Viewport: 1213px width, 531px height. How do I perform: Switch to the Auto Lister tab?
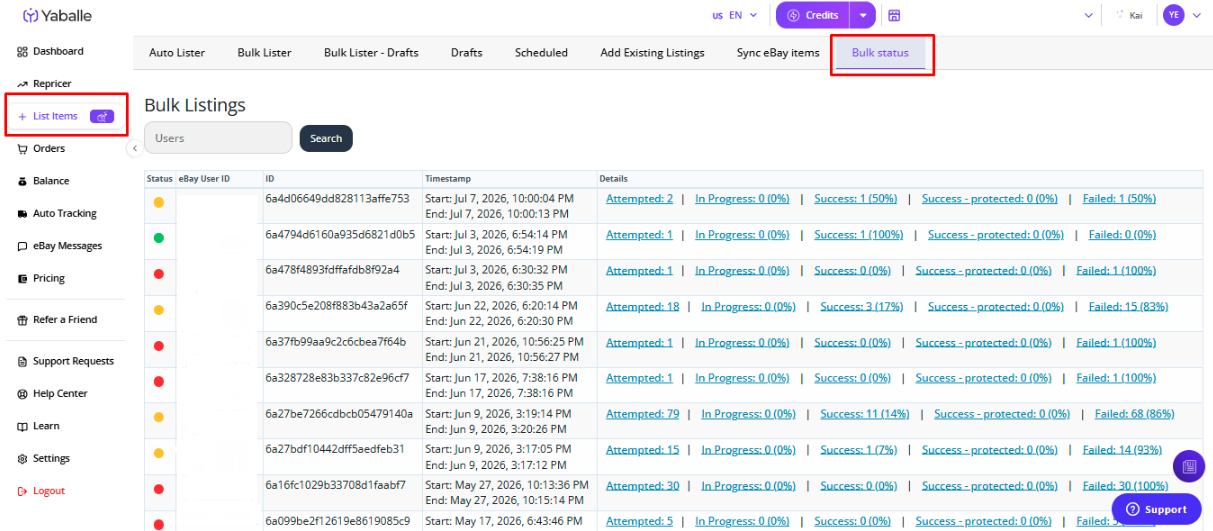click(x=175, y=53)
